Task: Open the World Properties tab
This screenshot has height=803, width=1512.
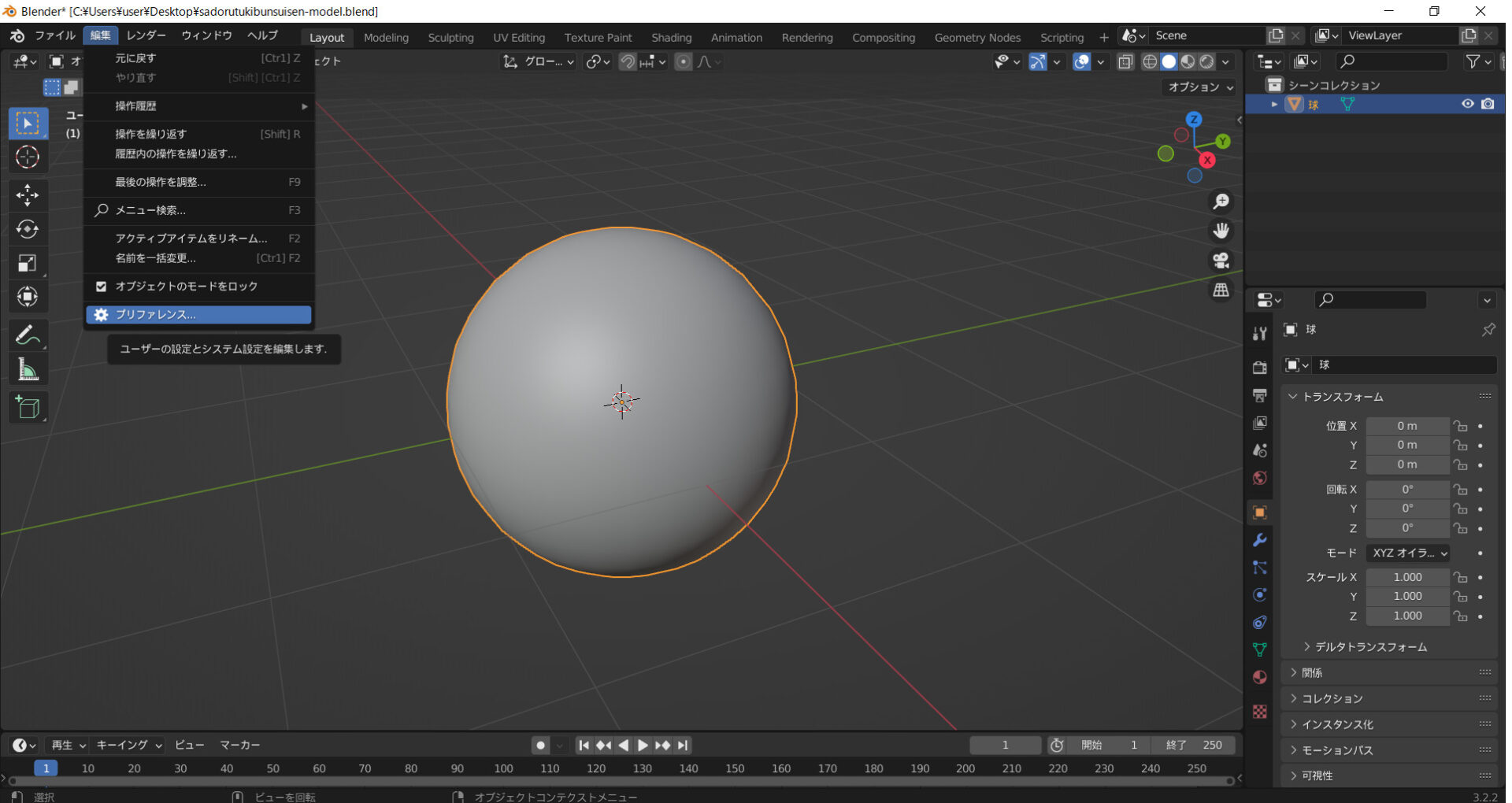Action: point(1260,478)
